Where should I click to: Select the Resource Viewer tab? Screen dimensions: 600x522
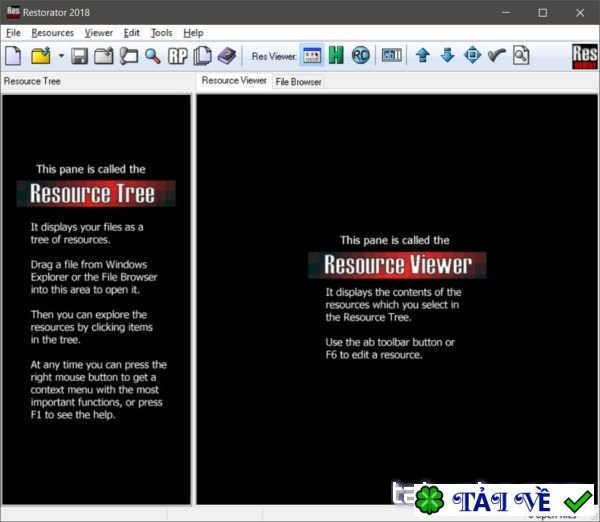point(234,81)
